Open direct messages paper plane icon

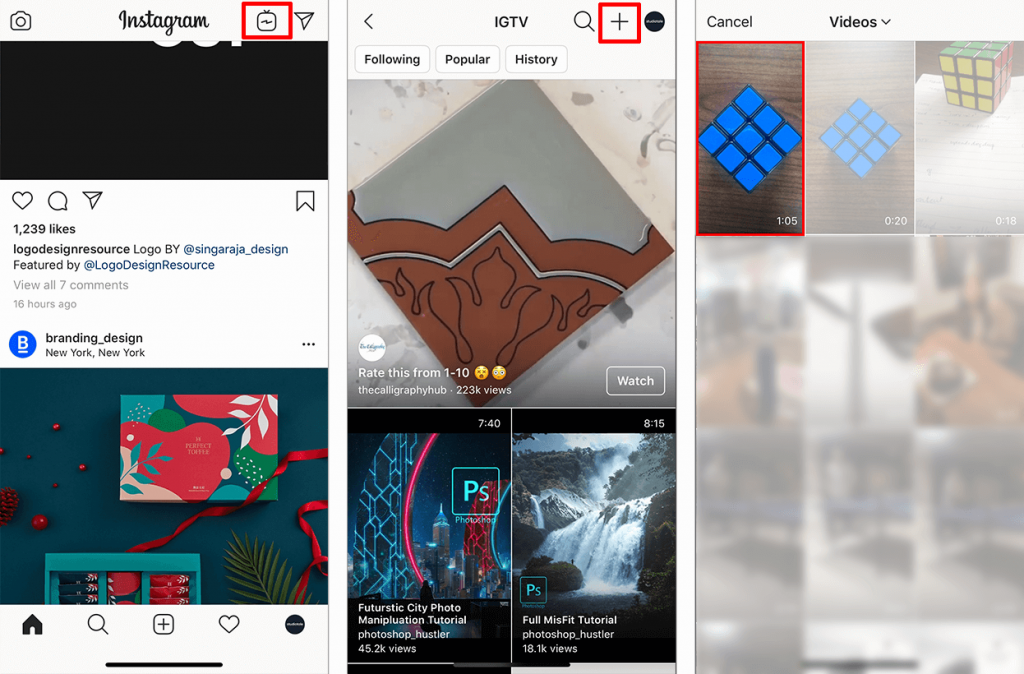[x=304, y=21]
